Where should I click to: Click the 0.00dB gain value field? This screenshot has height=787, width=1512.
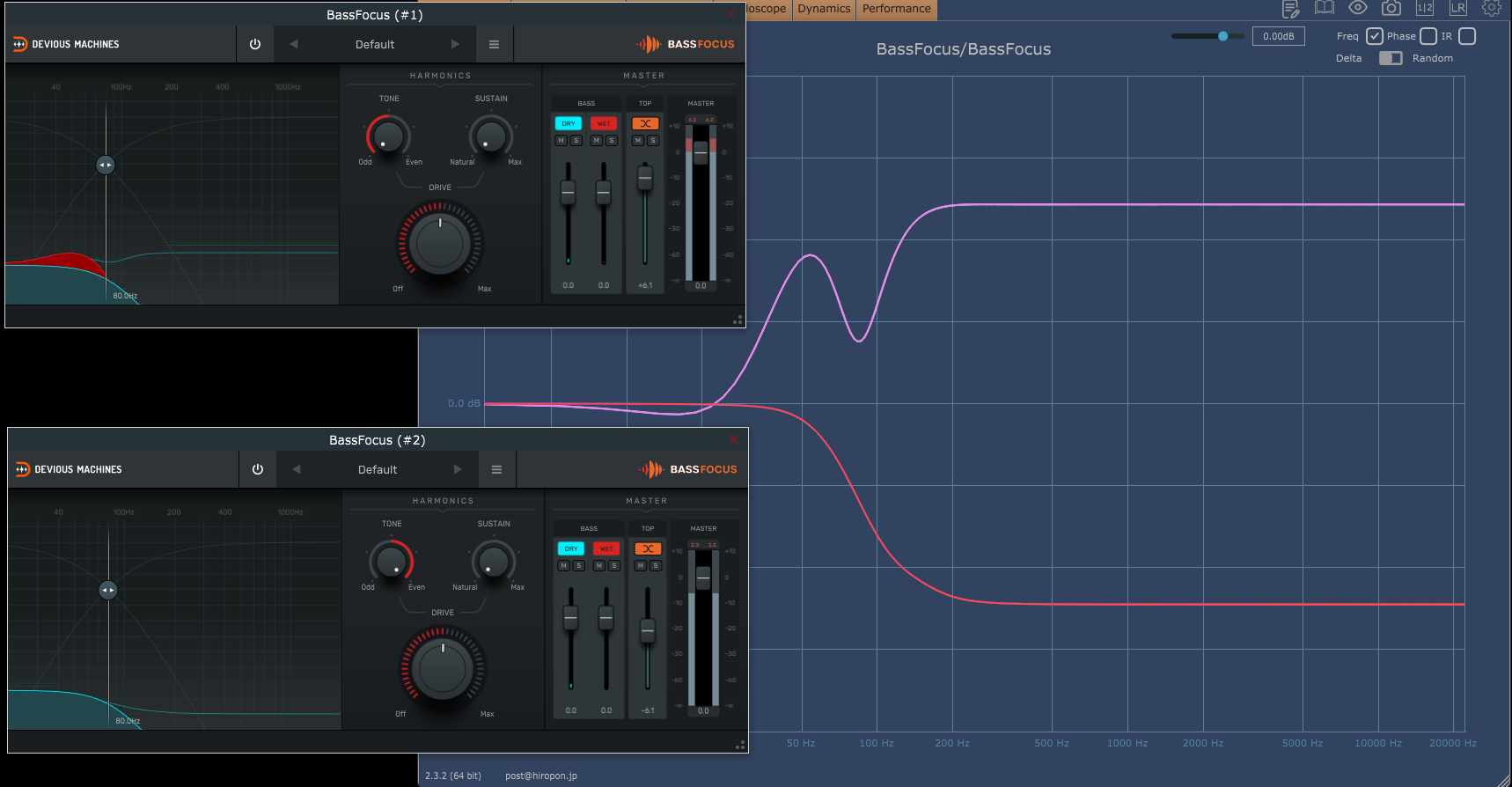1279,36
